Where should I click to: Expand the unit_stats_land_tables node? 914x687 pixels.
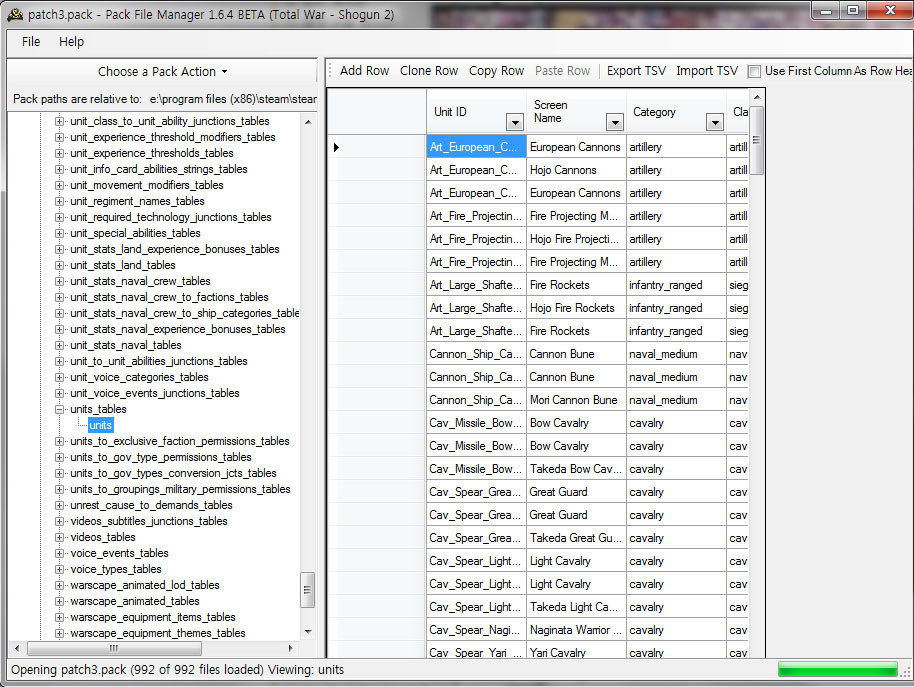click(60, 265)
